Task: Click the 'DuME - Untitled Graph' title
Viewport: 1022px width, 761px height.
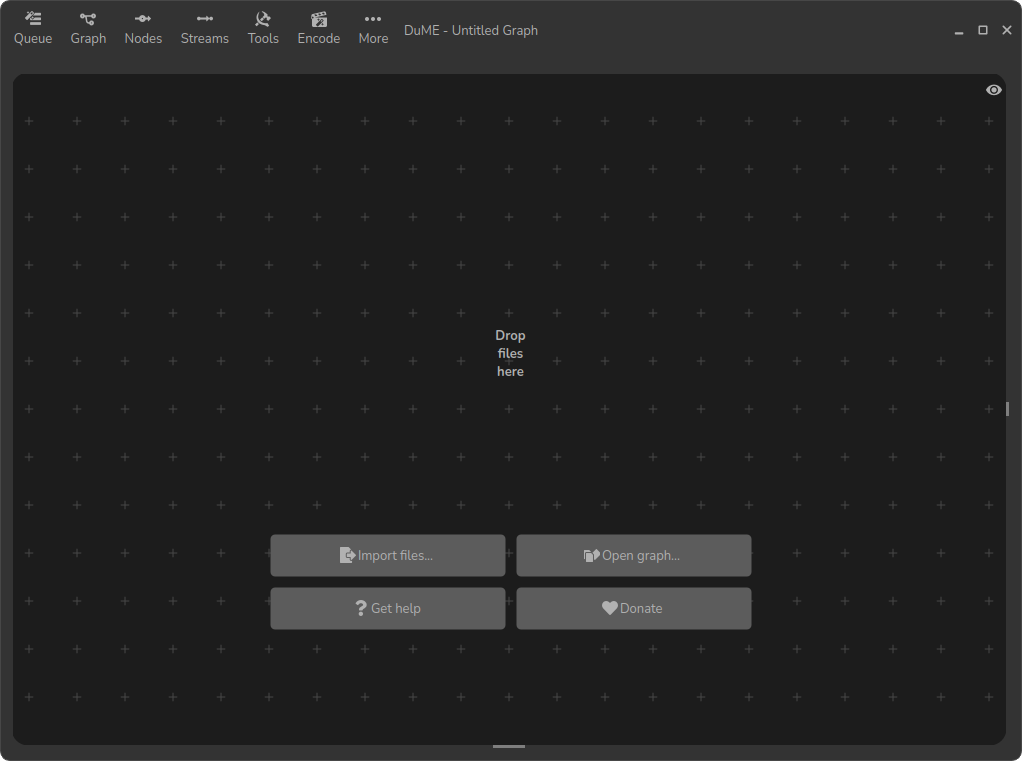Action: pyautogui.click(x=471, y=30)
